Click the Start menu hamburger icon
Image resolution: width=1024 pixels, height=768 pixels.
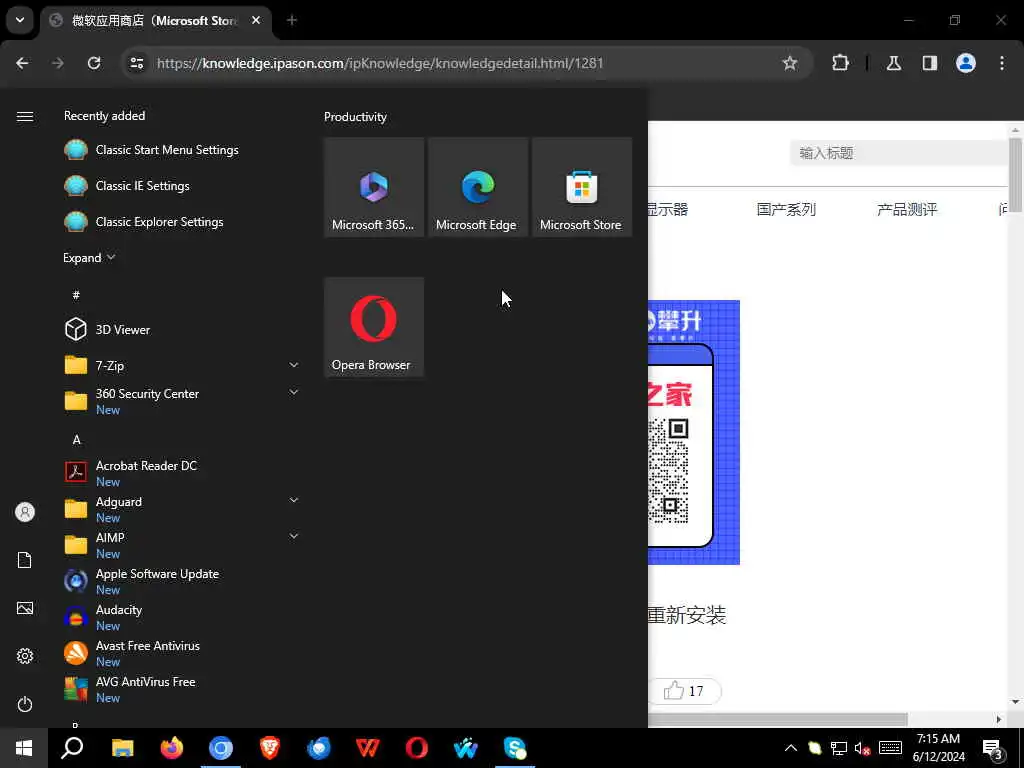coord(25,116)
